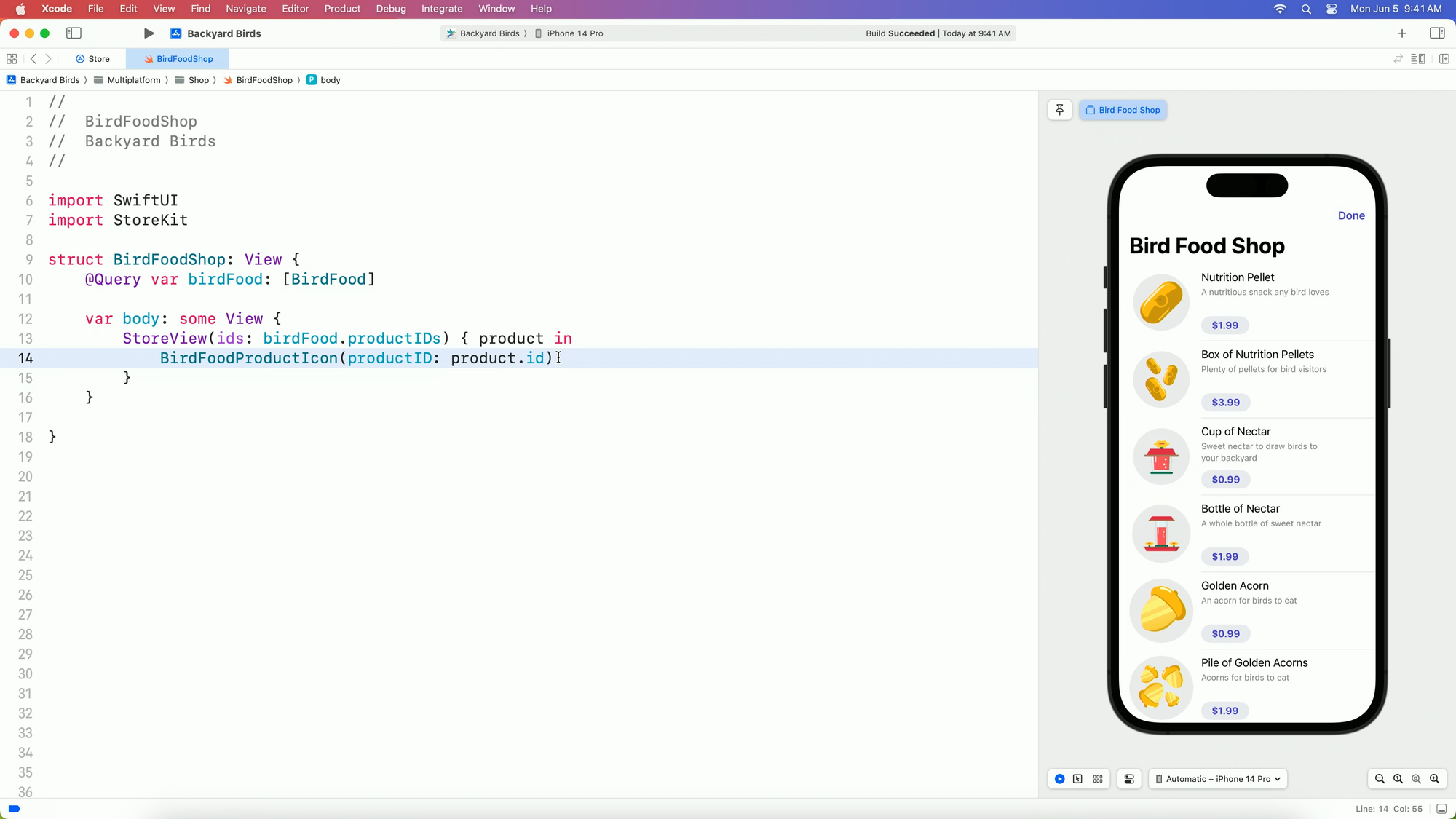Viewport: 1456px width, 819px height.
Task: Open preview Device Settings controls
Action: tap(1129, 779)
